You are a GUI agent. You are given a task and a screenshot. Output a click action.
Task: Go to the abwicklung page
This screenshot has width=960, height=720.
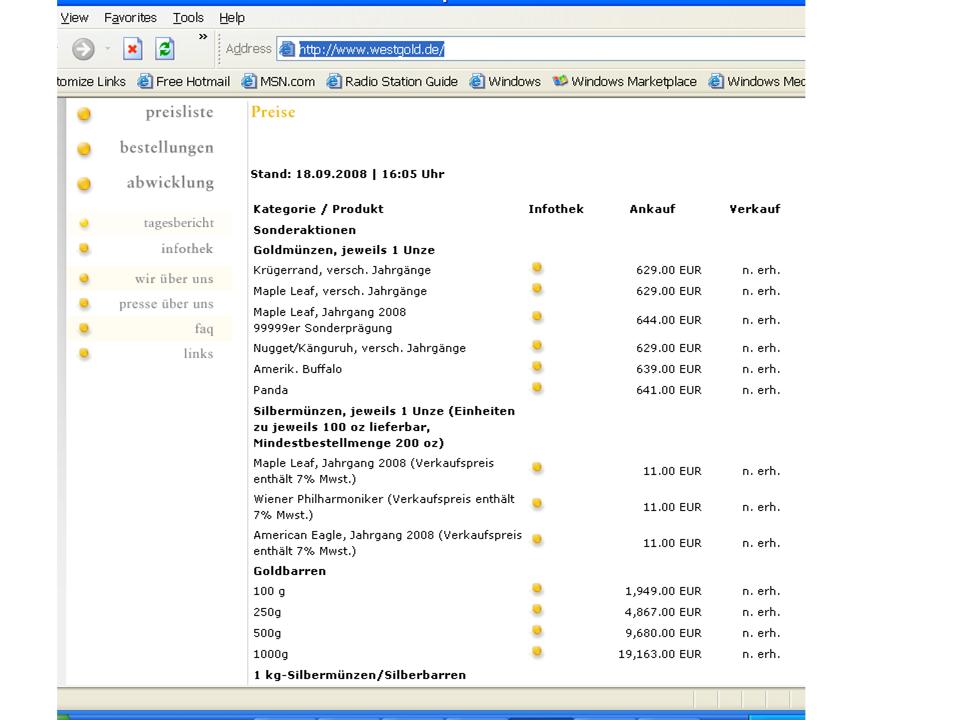170,182
